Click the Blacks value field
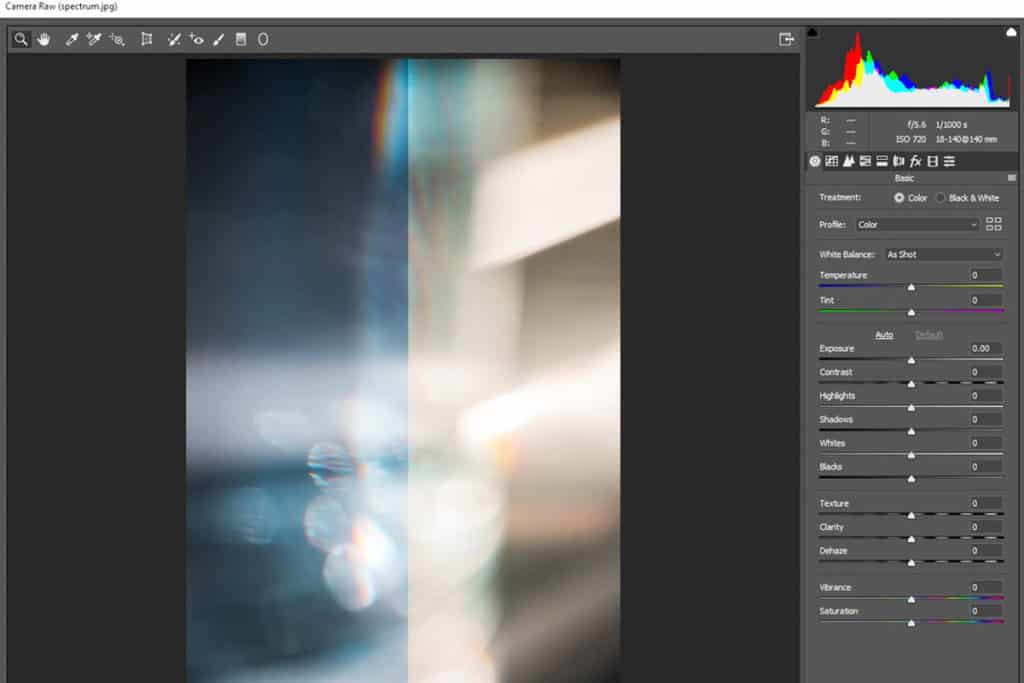The width and height of the screenshot is (1024, 683). coord(985,467)
